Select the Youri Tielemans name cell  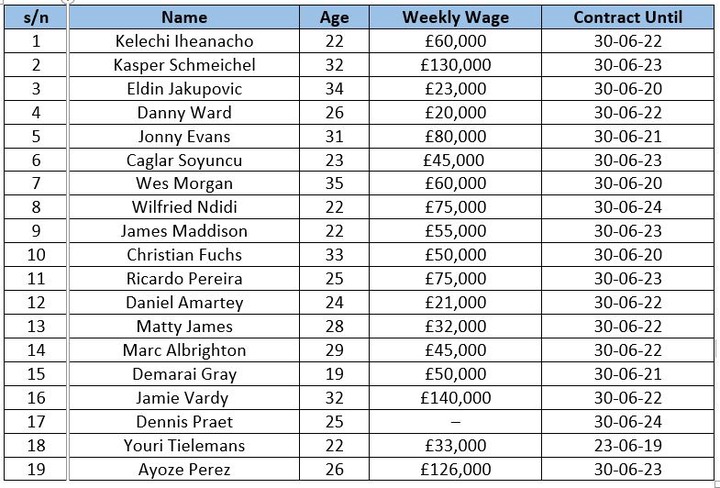coord(184,445)
